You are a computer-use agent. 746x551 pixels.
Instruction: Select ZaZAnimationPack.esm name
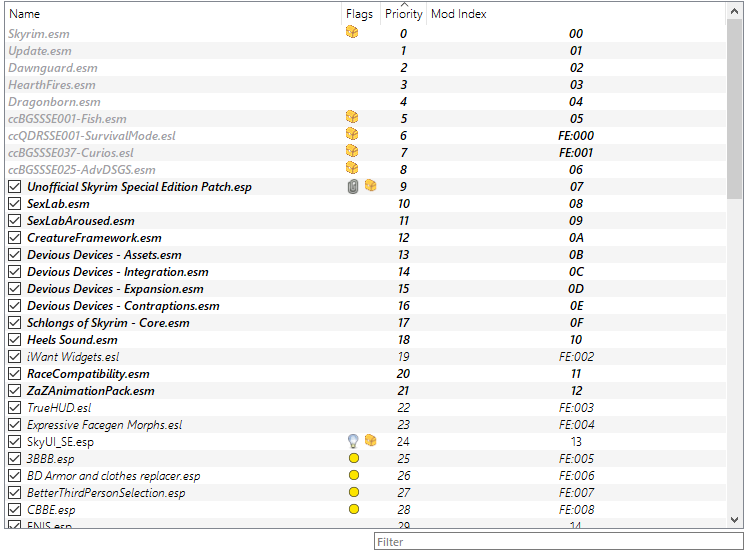[91, 391]
